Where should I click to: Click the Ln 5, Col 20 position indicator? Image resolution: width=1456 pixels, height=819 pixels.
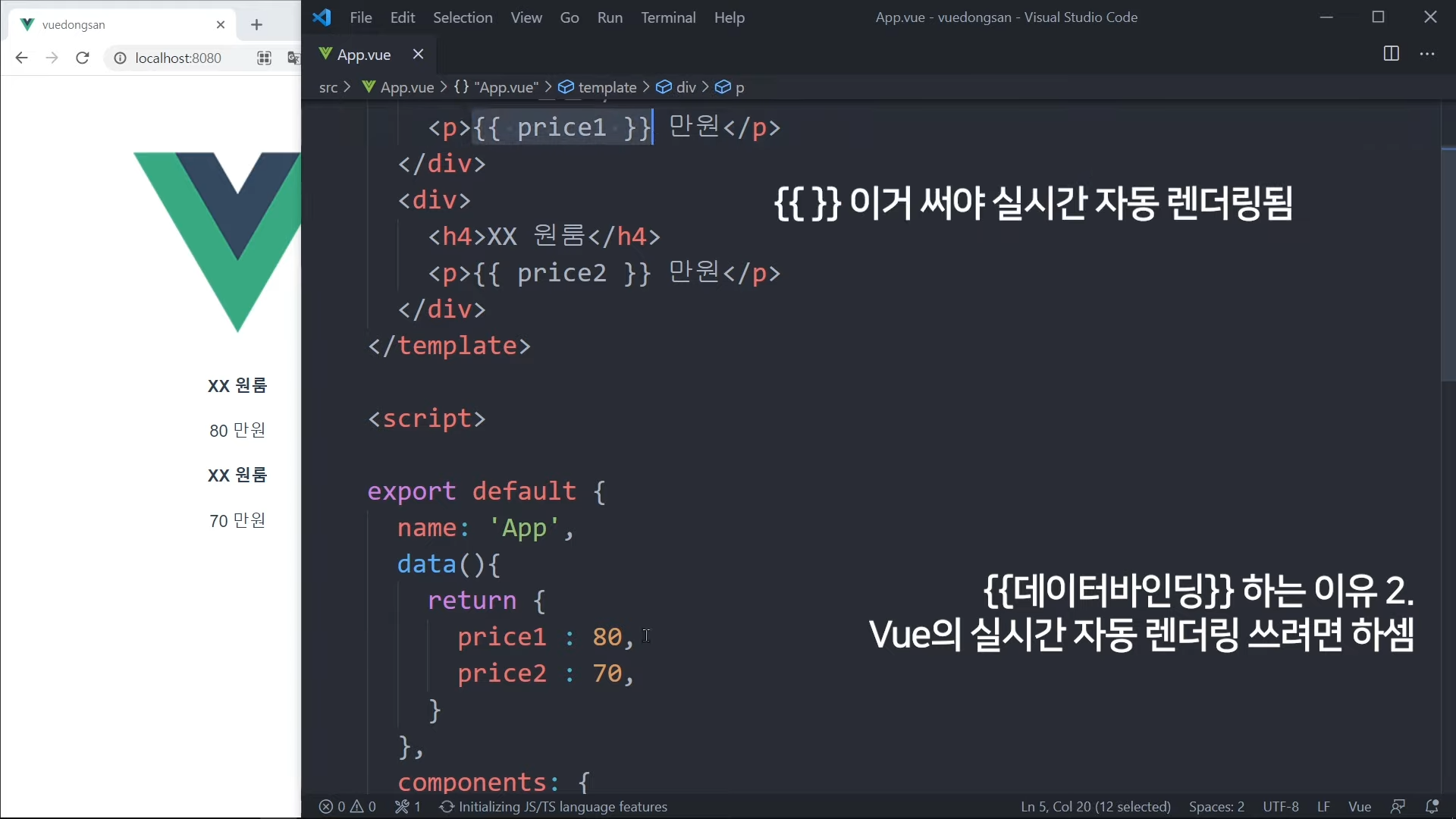click(x=1095, y=806)
